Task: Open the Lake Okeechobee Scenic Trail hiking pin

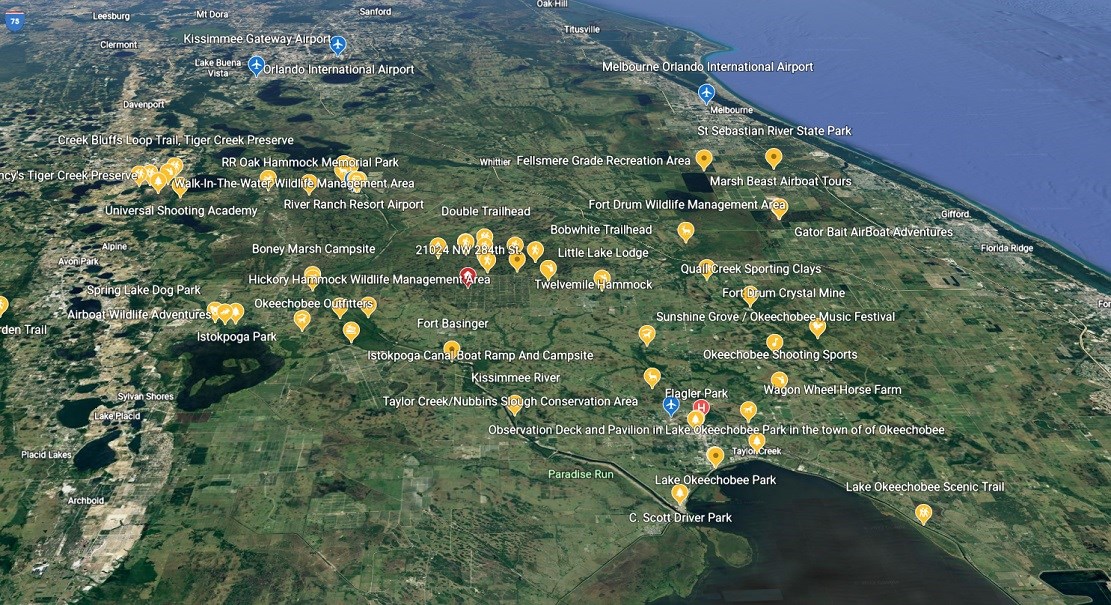Action: click(923, 514)
